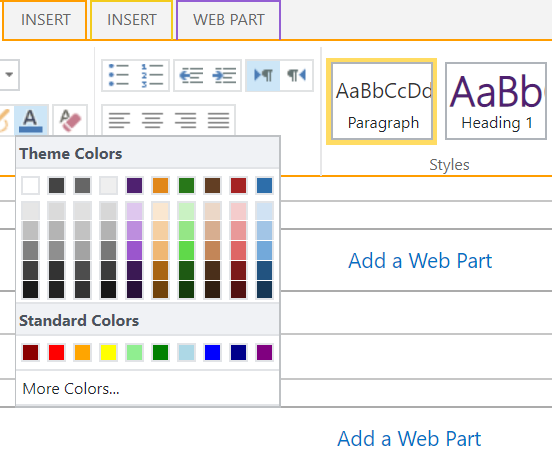This screenshot has height=457, width=552.
Task: Pick the white theme color swatch
Action: coord(31,186)
